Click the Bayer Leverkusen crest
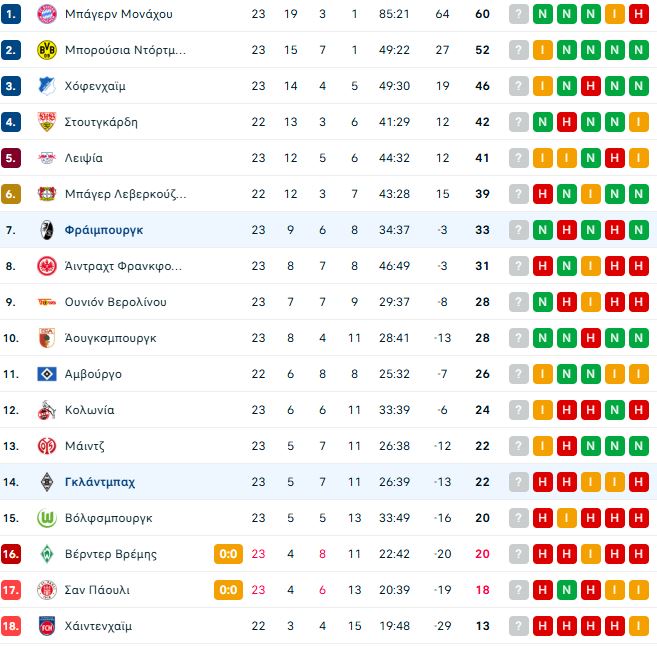Image resolution: width=657 pixels, height=646 pixels. (45, 194)
